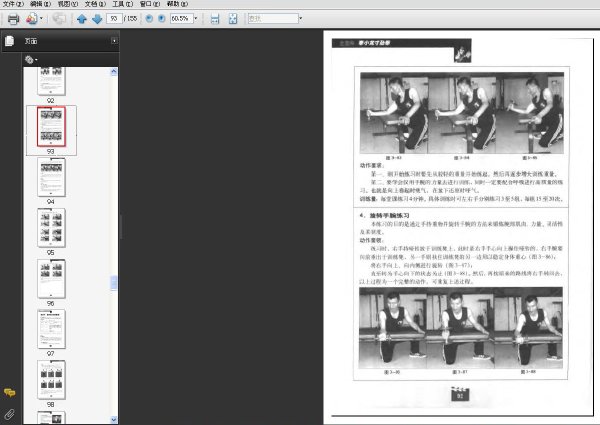The height and width of the screenshot is (425, 600).
Task: Click thumbnail scrollbar up arrow
Action: [114, 72]
